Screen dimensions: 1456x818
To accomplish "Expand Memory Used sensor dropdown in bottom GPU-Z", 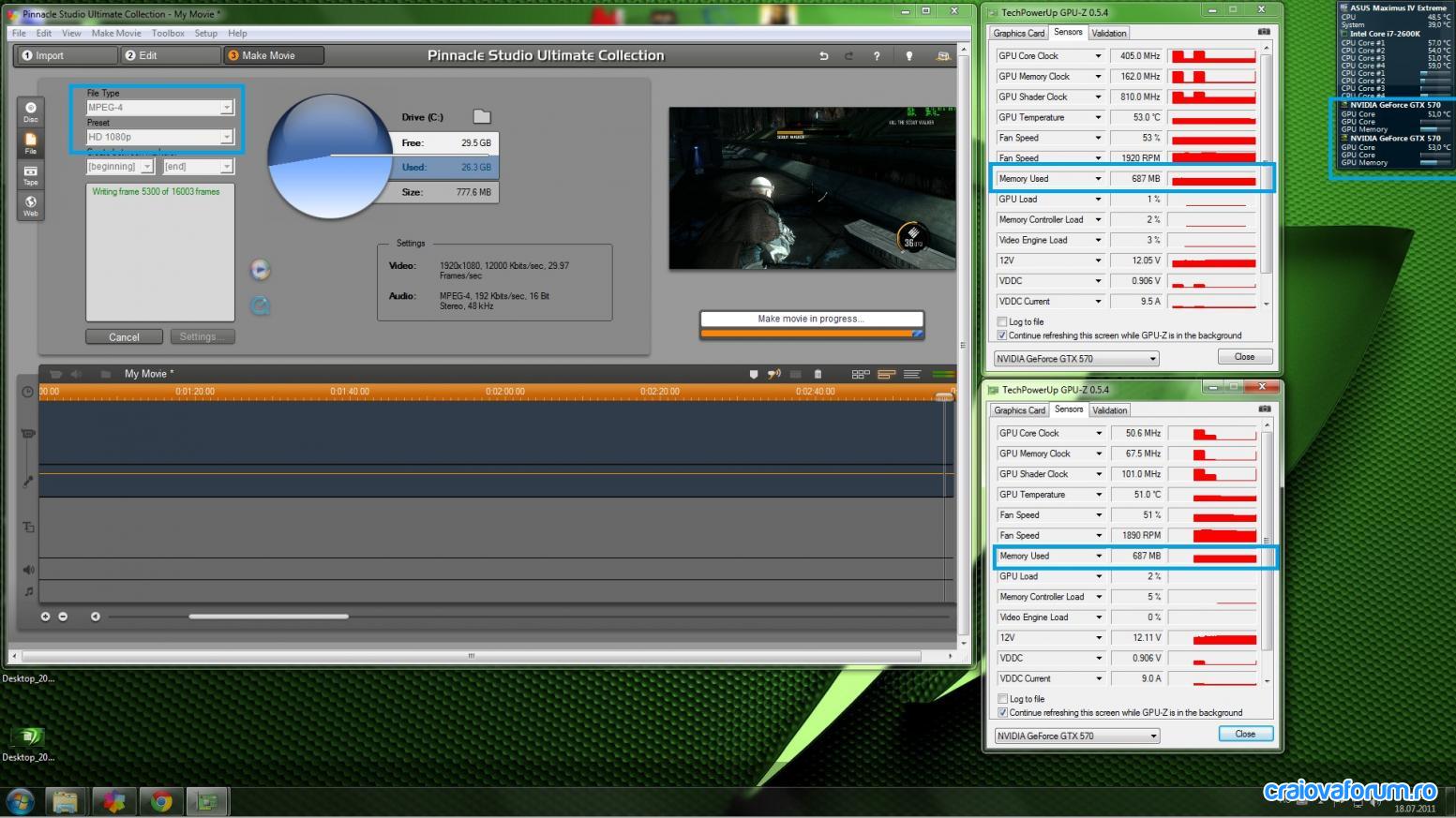I will [x=1099, y=557].
